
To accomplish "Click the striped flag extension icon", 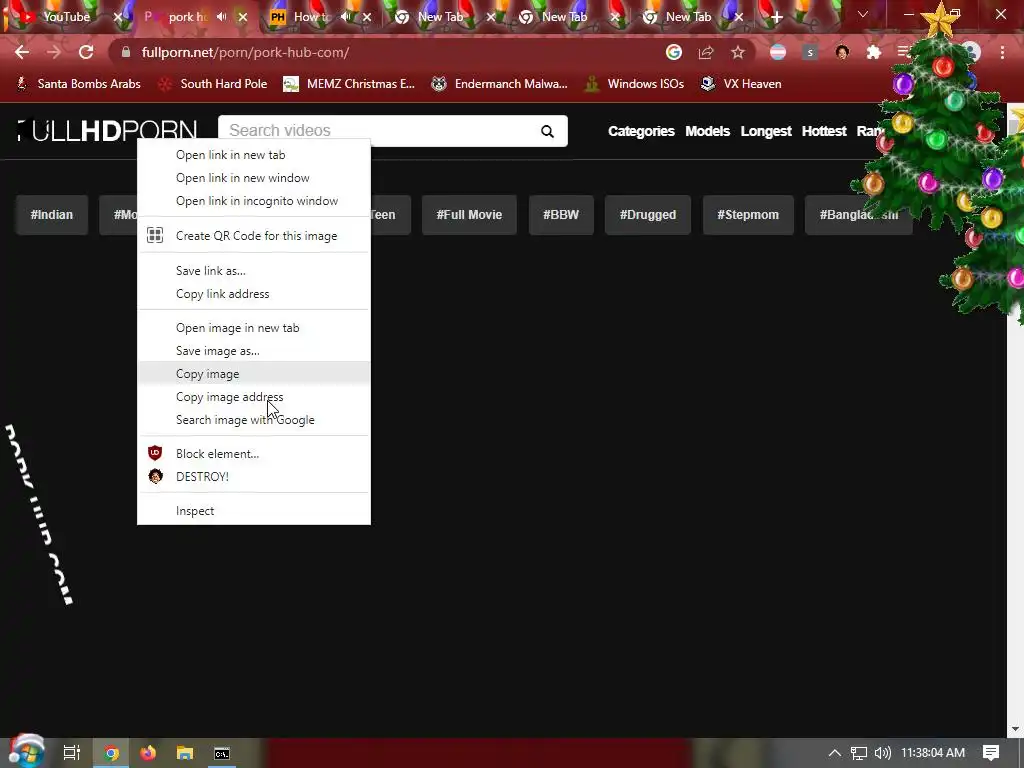I will click(777, 52).
